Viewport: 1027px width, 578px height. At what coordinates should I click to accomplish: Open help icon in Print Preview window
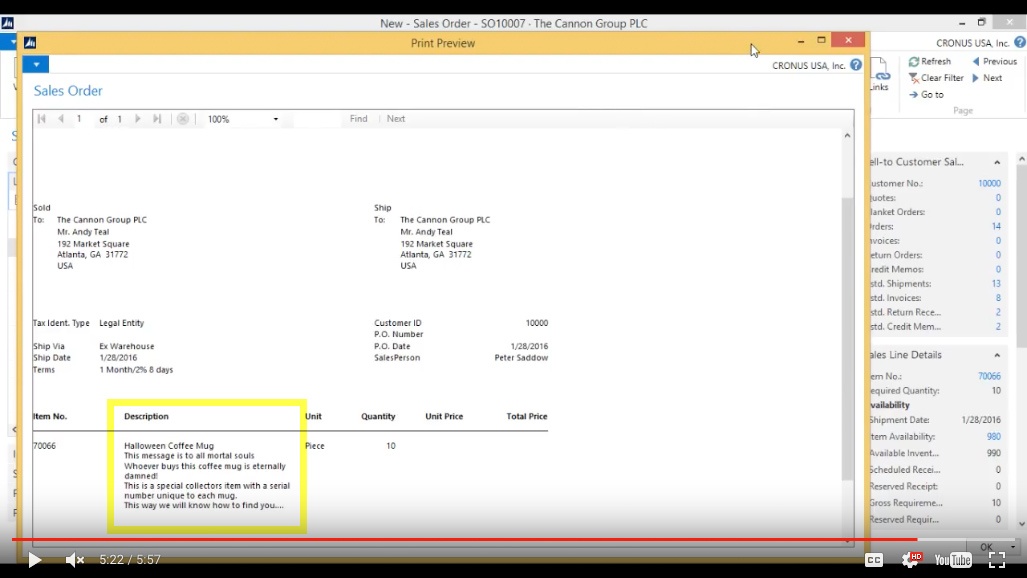click(x=856, y=65)
